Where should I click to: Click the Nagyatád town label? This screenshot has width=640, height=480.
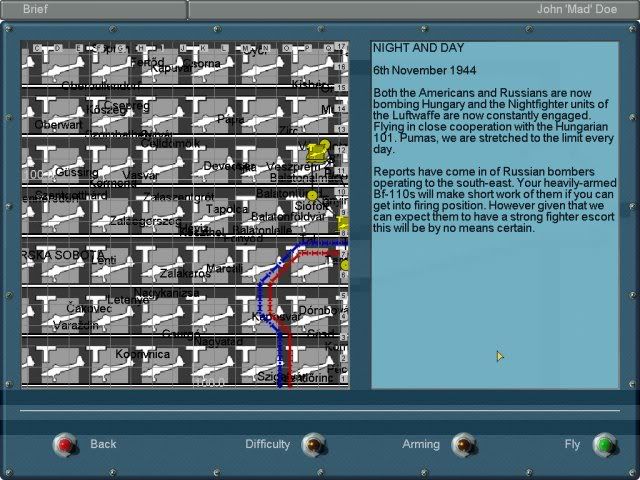click(x=218, y=341)
